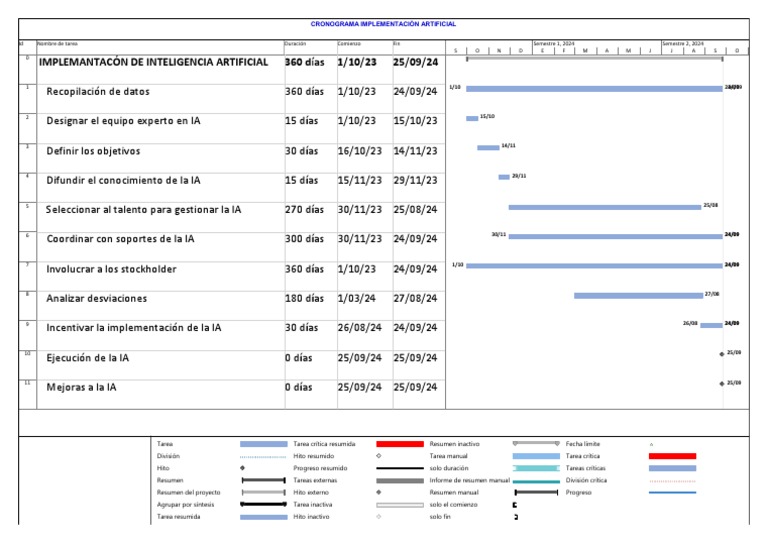Click the Agrupar por síntesis legend symbol
Viewport: 768px width, 543px height.
(x=263, y=504)
